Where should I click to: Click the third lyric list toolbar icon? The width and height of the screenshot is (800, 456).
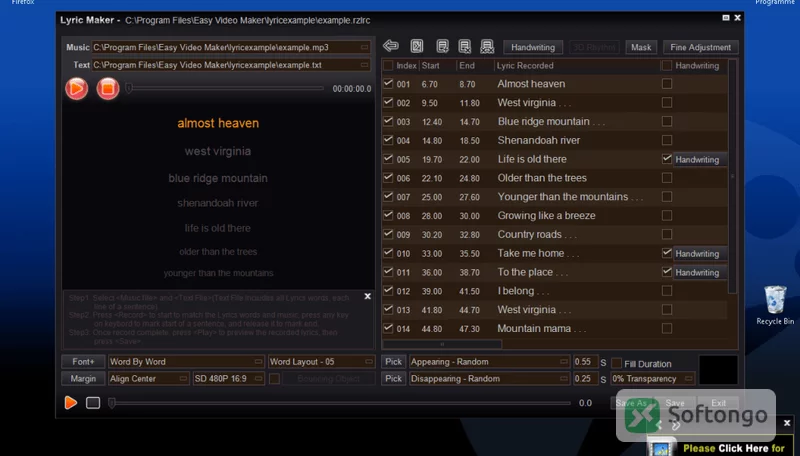click(x=442, y=46)
